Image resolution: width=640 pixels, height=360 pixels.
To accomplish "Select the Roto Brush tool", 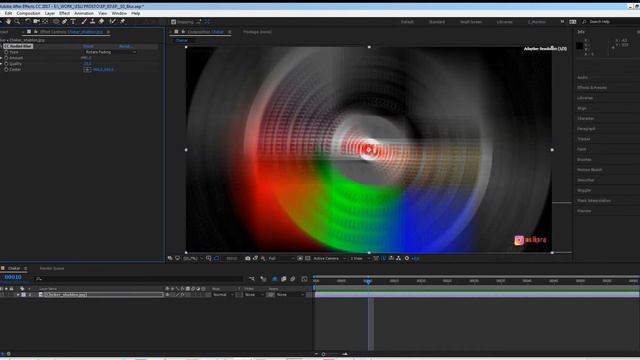I will 112,21.
